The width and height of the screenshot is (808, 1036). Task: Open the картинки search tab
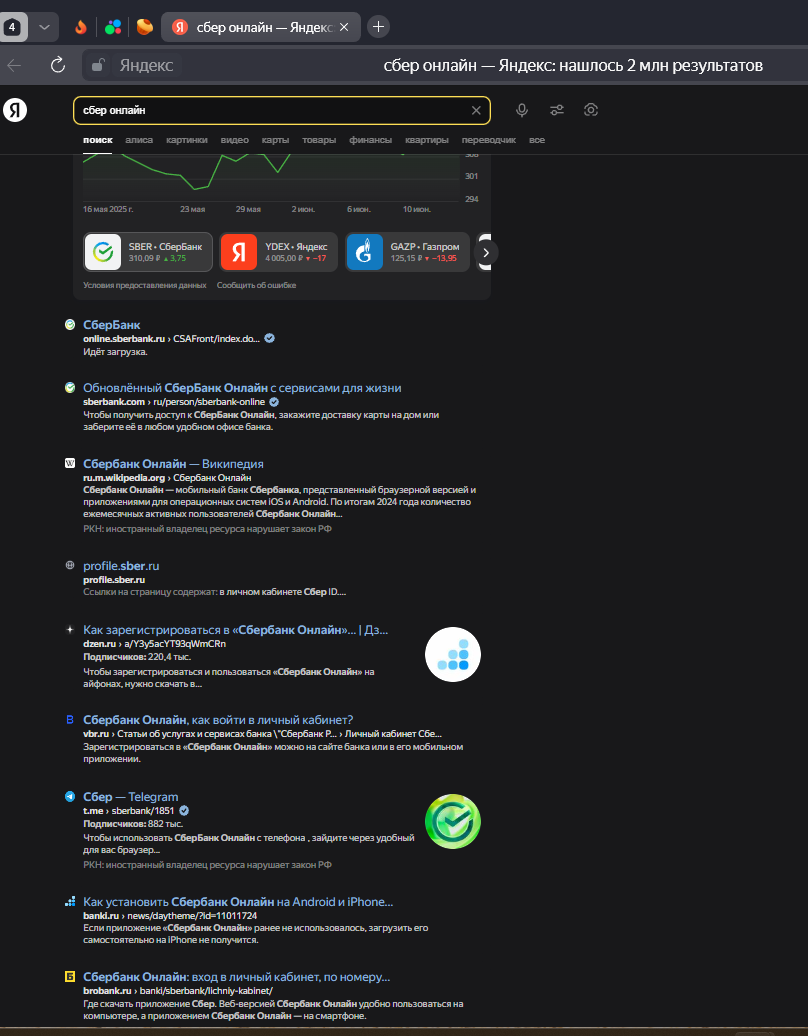(x=187, y=140)
